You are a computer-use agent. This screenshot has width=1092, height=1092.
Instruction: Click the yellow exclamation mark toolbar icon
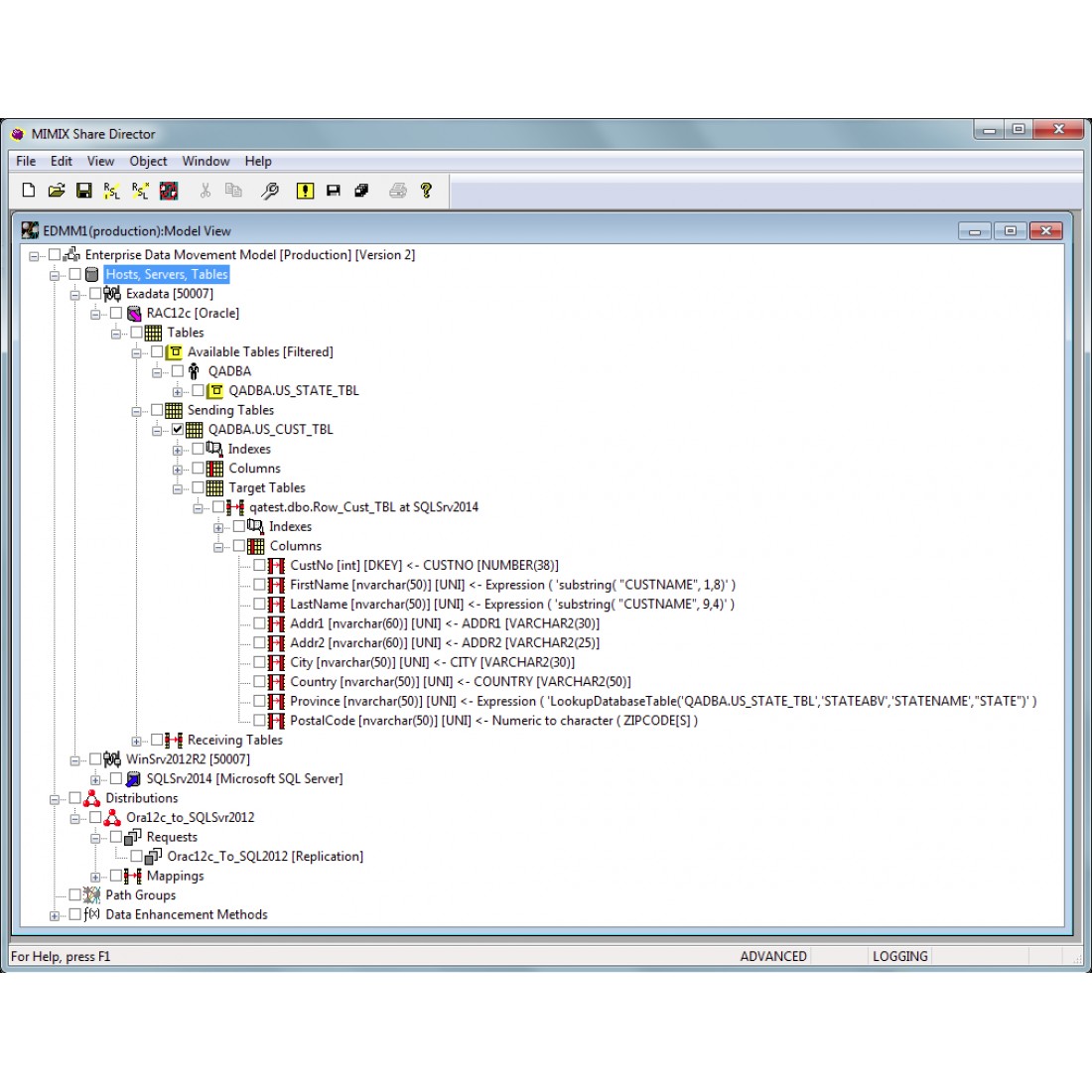pyautogui.click(x=305, y=191)
